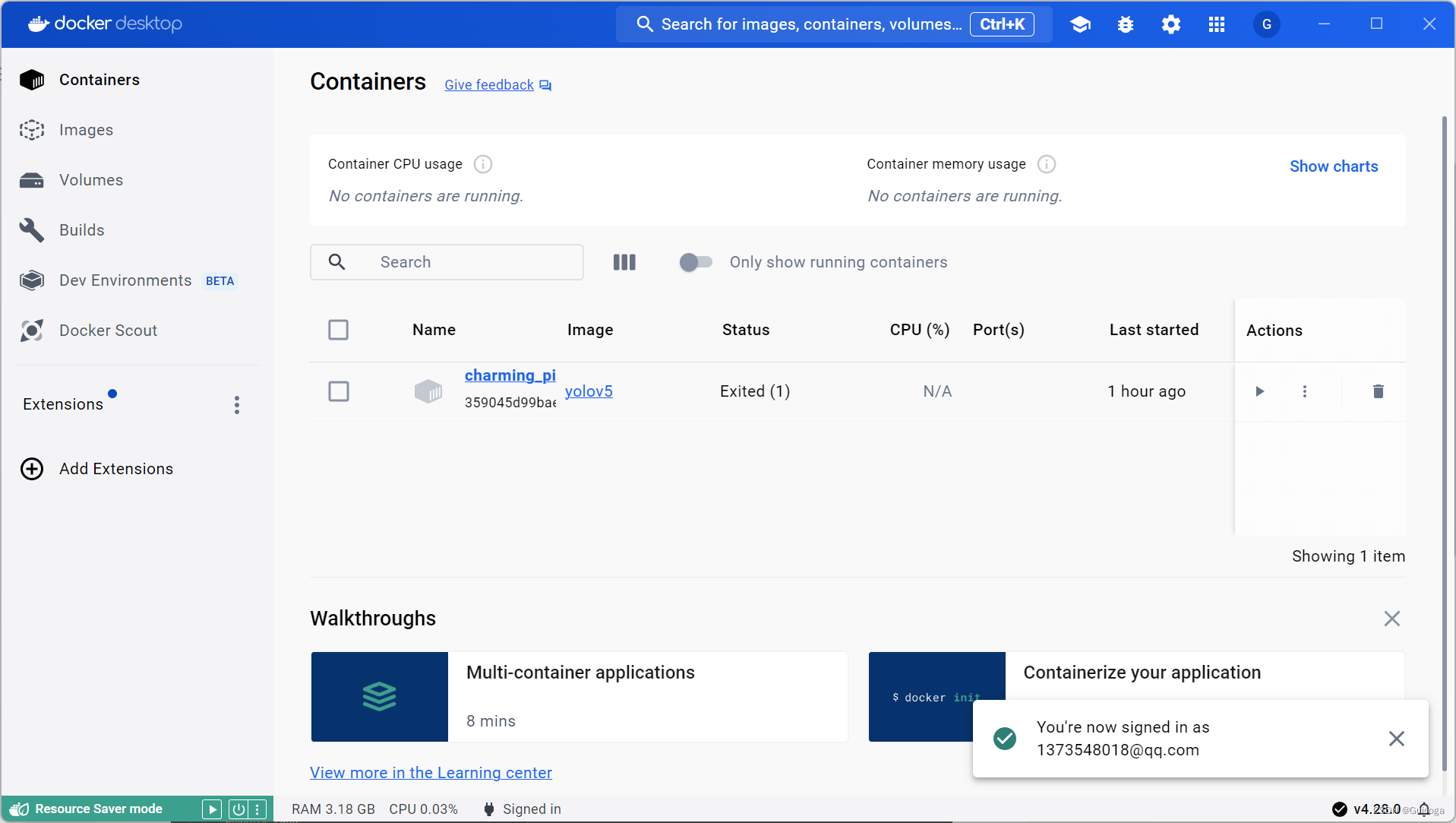Check the charming_pi container row checkbox

(x=339, y=391)
